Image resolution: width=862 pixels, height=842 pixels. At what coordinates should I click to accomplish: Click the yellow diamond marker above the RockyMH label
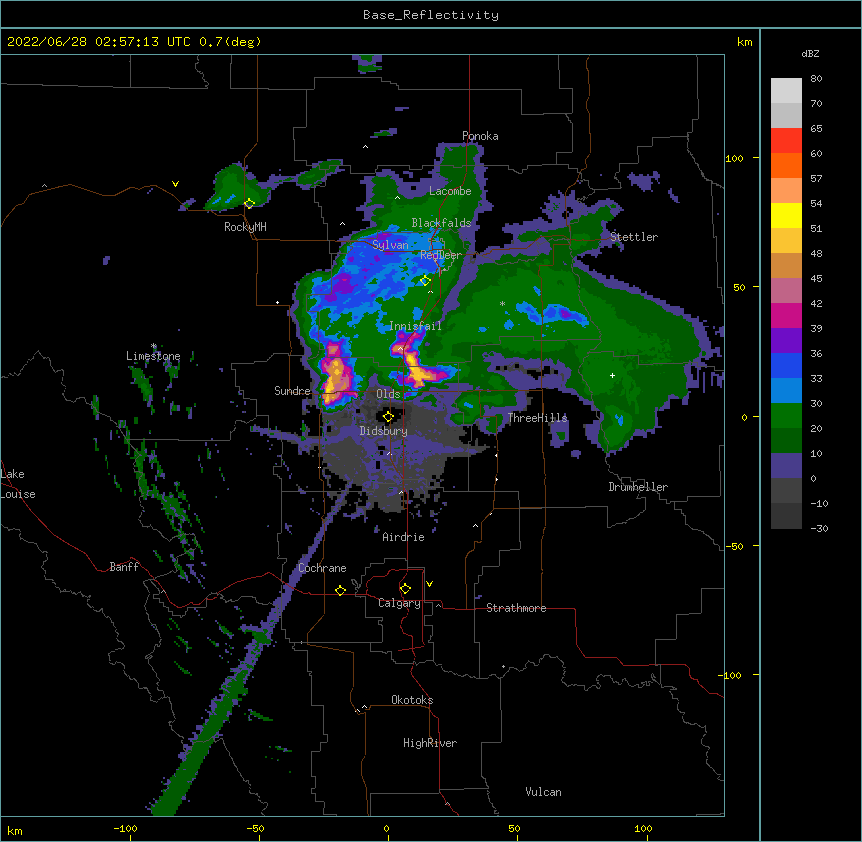click(250, 203)
